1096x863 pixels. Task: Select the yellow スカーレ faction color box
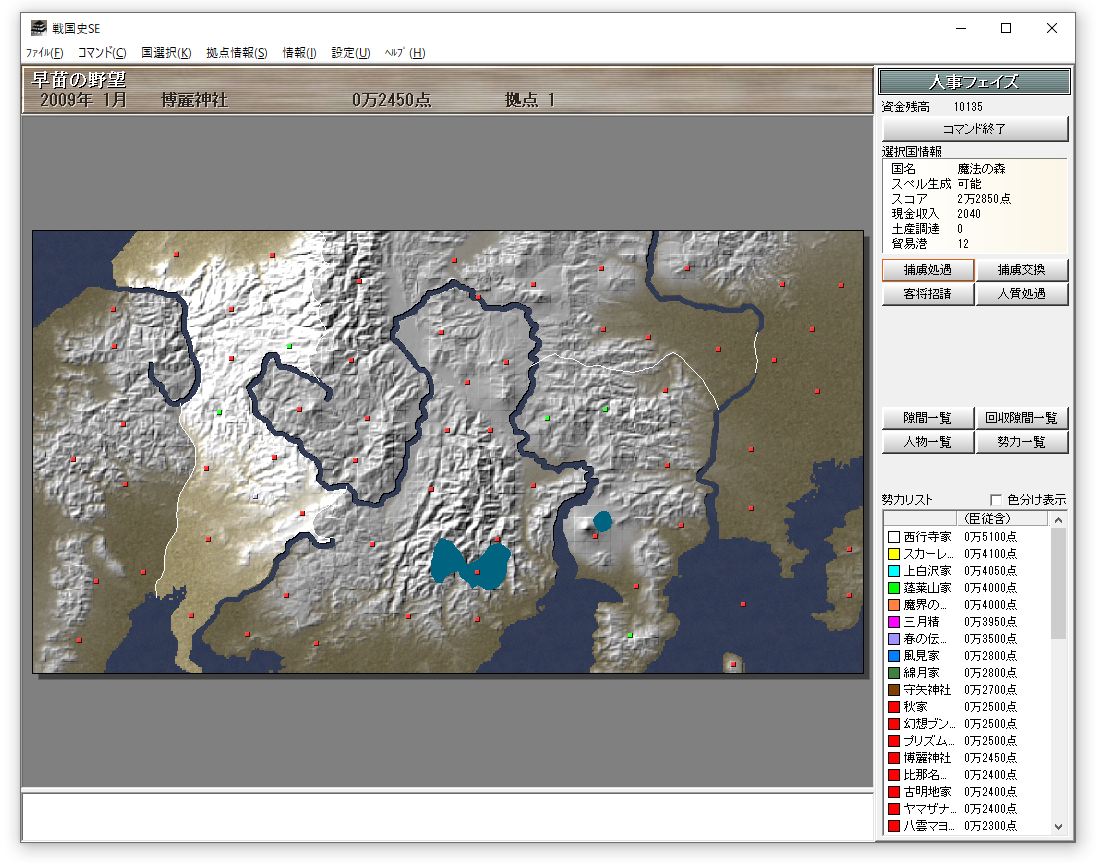point(894,554)
